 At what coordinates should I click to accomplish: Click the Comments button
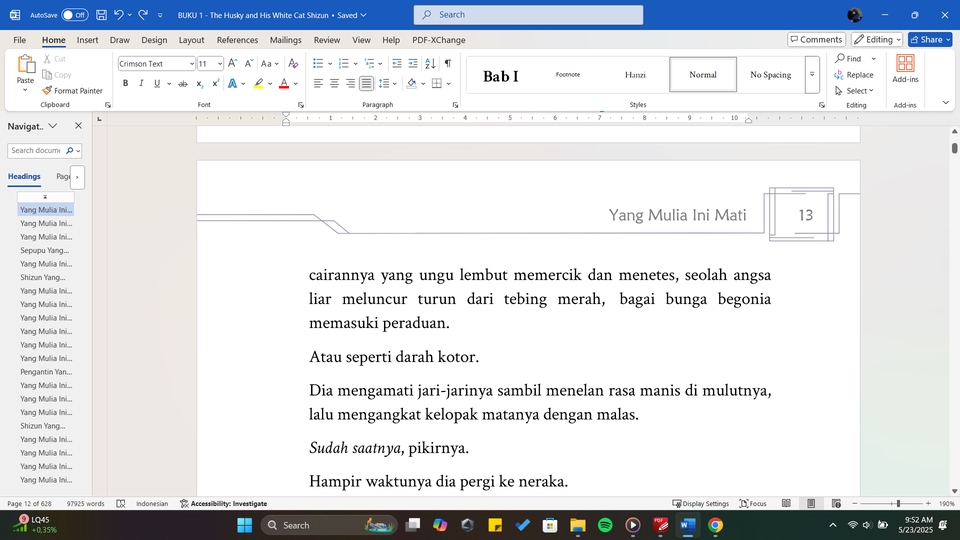816,40
